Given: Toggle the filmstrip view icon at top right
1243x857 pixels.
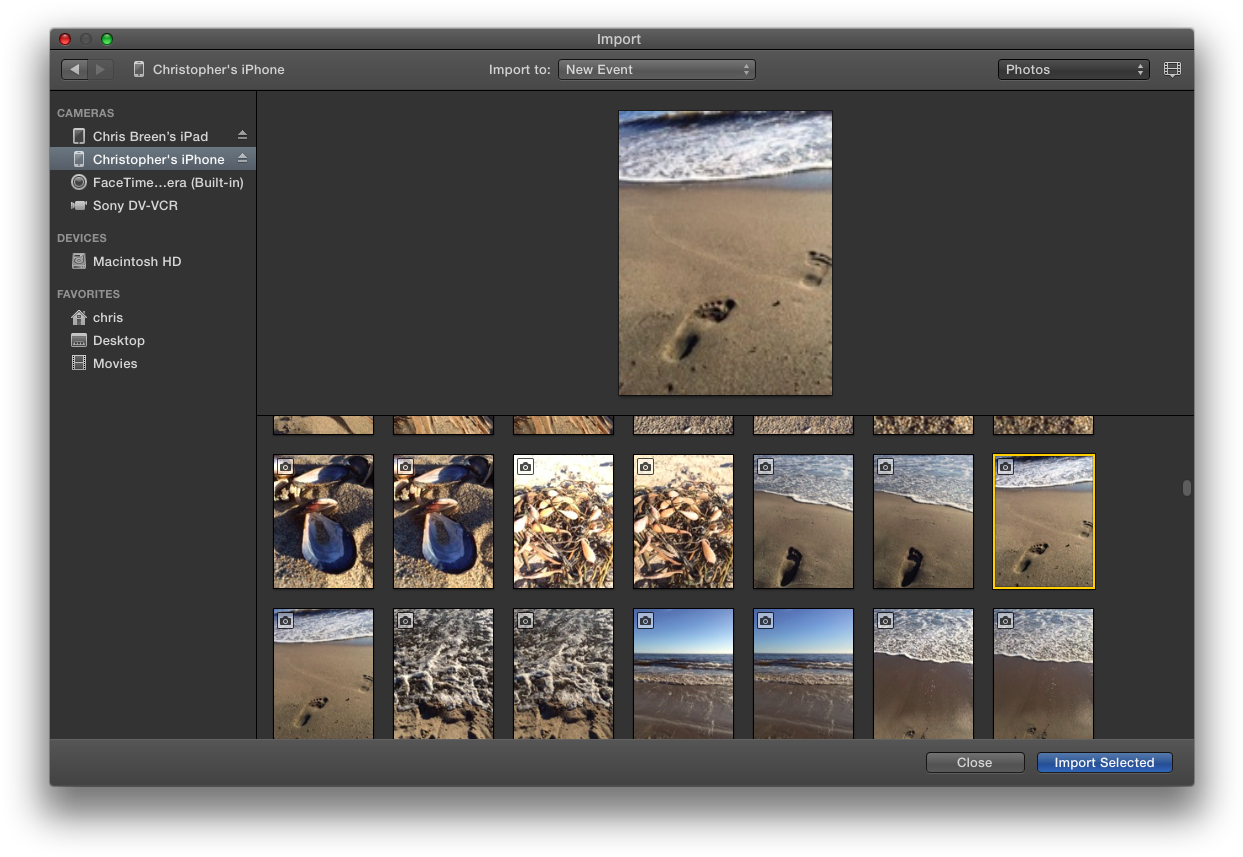Looking at the screenshot, I should click(x=1172, y=70).
